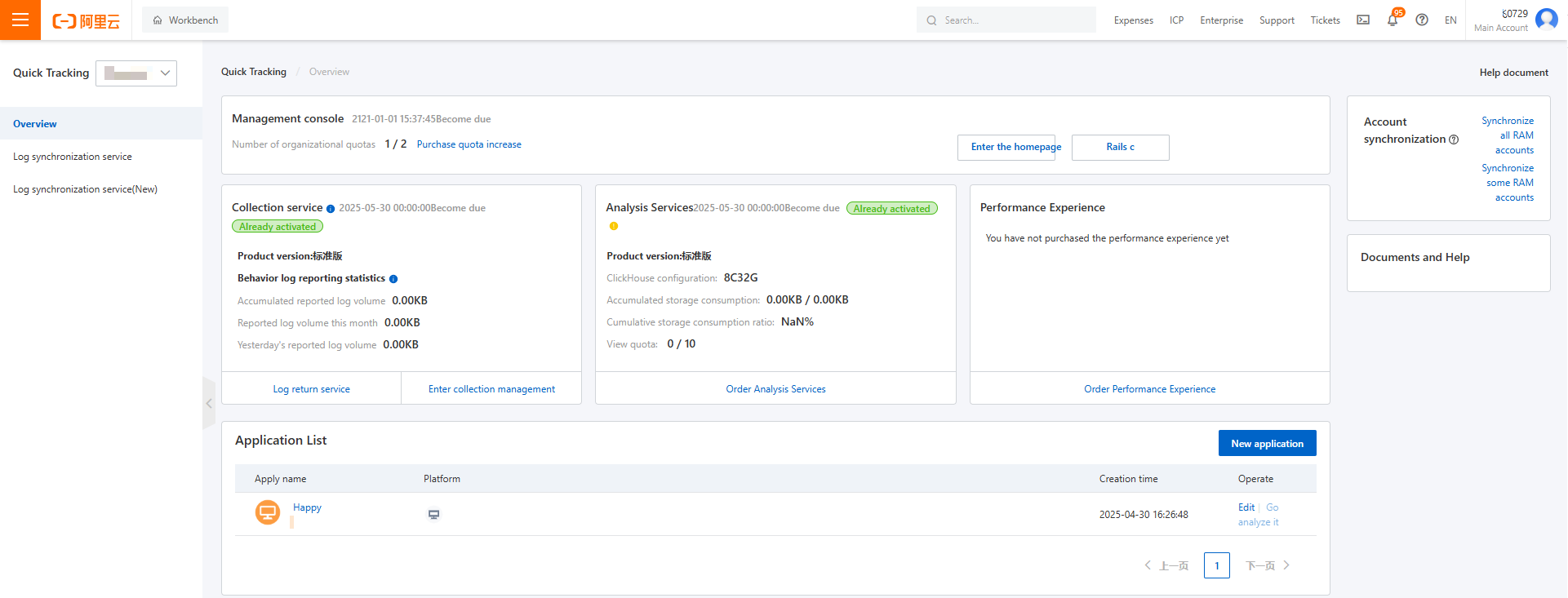Open the ICP menu
1568x598 pixels.
click(x=1176, y=20)
